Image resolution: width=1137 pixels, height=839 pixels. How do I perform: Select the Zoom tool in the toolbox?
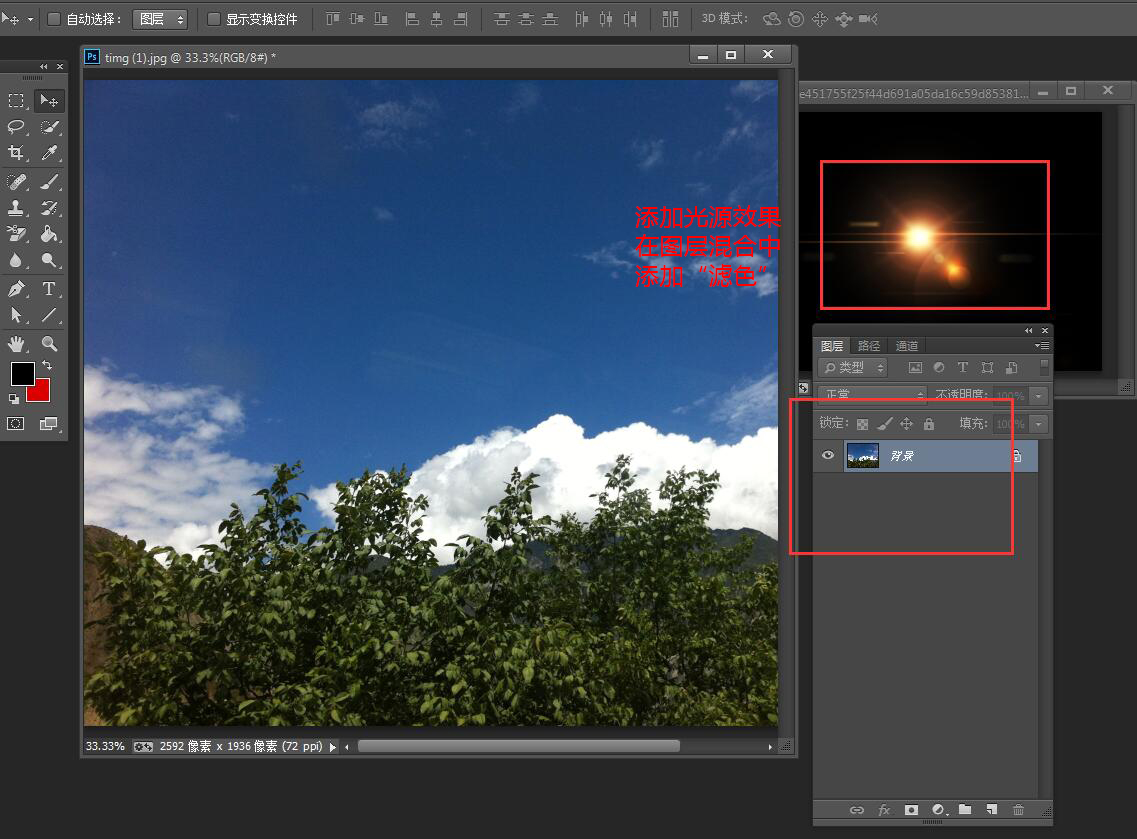(x=49, y=344)
